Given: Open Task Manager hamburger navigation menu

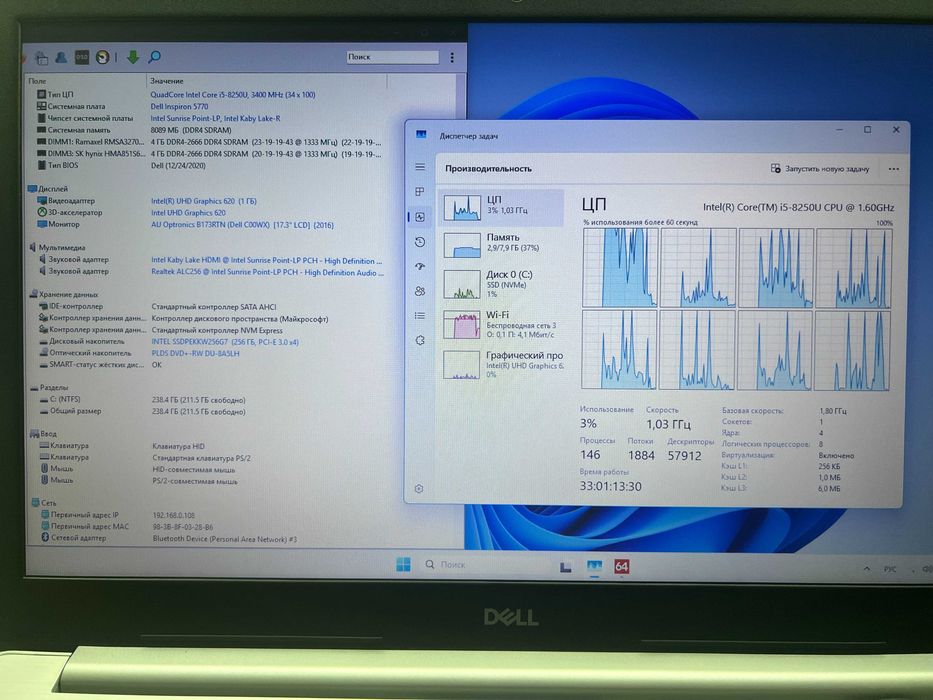Looking at the screenshot, I should 420,167.
